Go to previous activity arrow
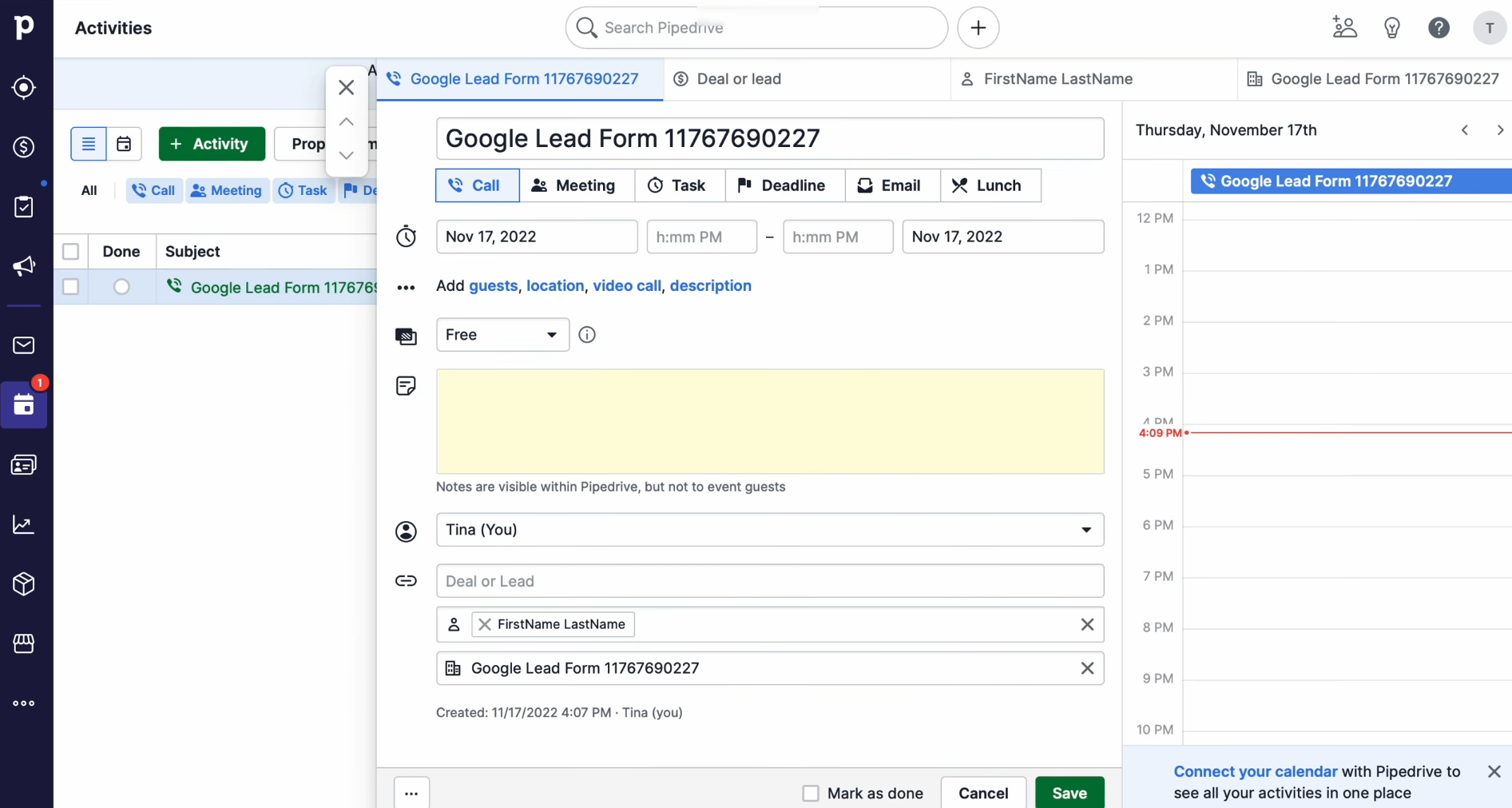 click(346, 122)
